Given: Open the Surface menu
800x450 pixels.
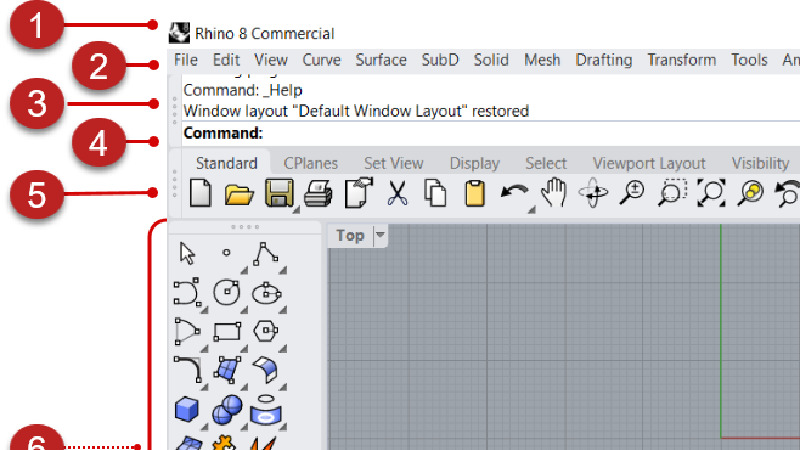Looking at the screenshot, I should click(381, 60).
